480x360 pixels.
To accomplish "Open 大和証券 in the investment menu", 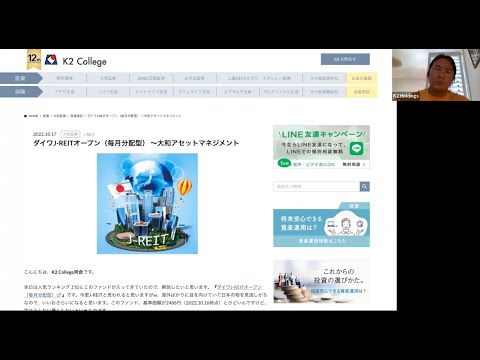I will 108,78.
